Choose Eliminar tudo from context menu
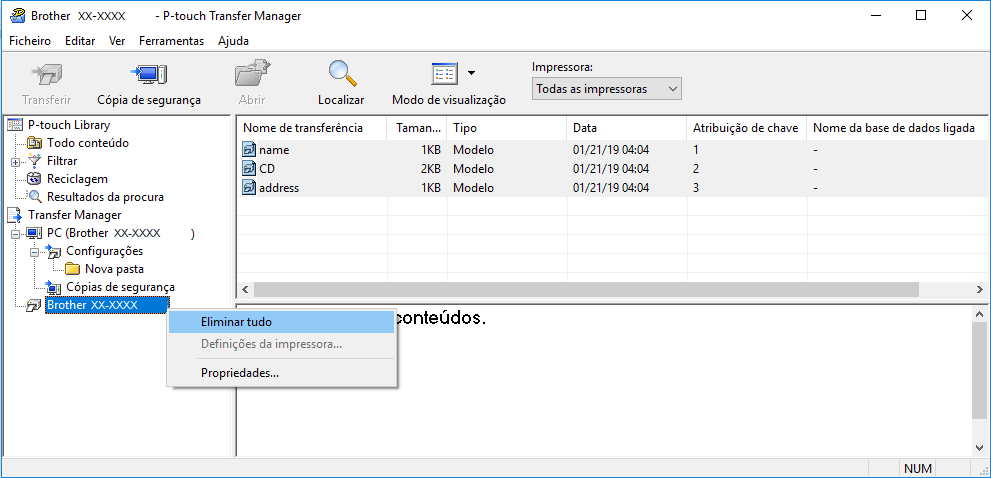Viewport: 991px width, 478px height. 282,322
